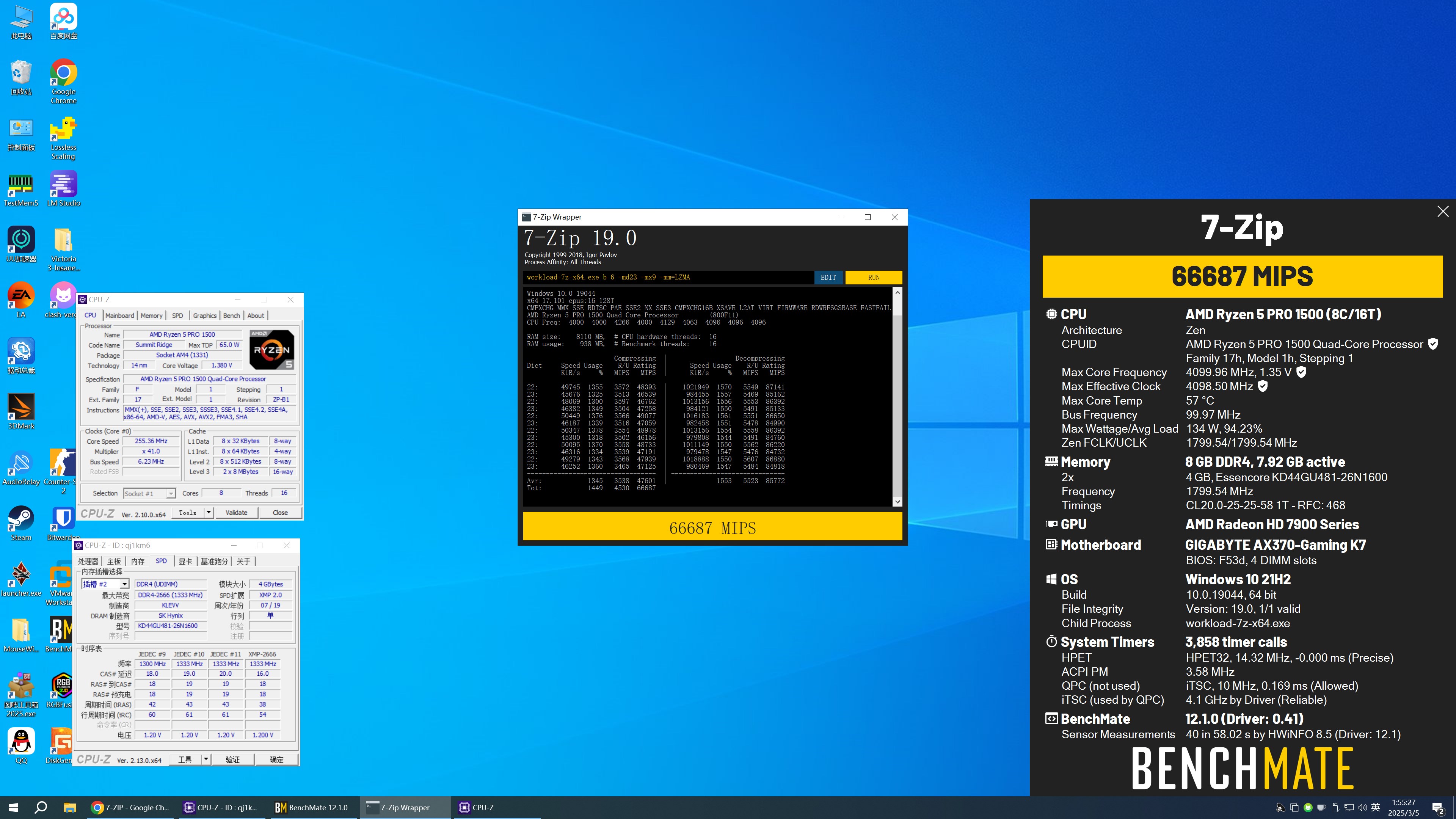Open the Bench tab in CPU-Z

pos(231,316)
